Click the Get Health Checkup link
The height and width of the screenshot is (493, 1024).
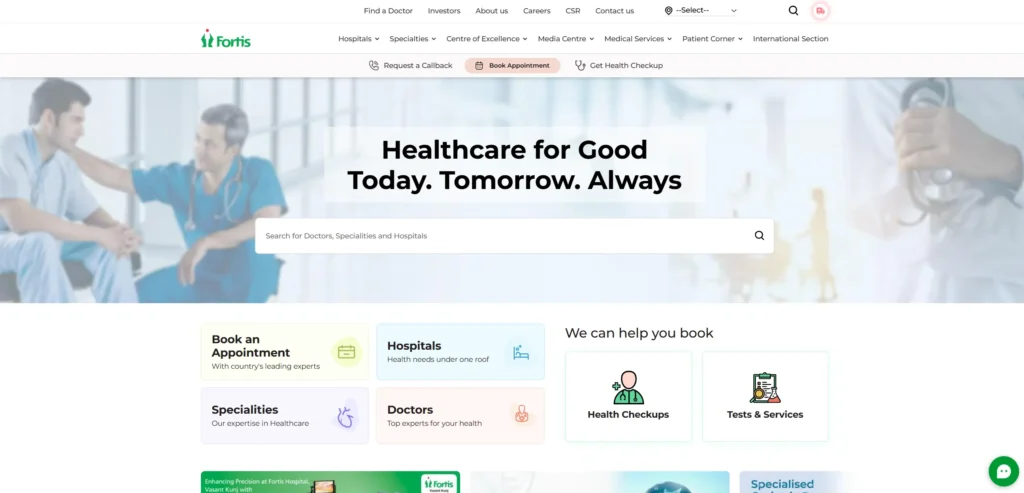(618, 65)
